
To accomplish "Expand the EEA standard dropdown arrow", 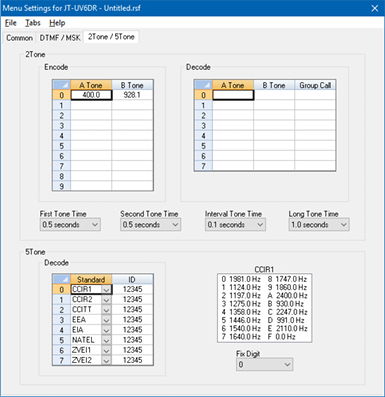I will 106,320.
